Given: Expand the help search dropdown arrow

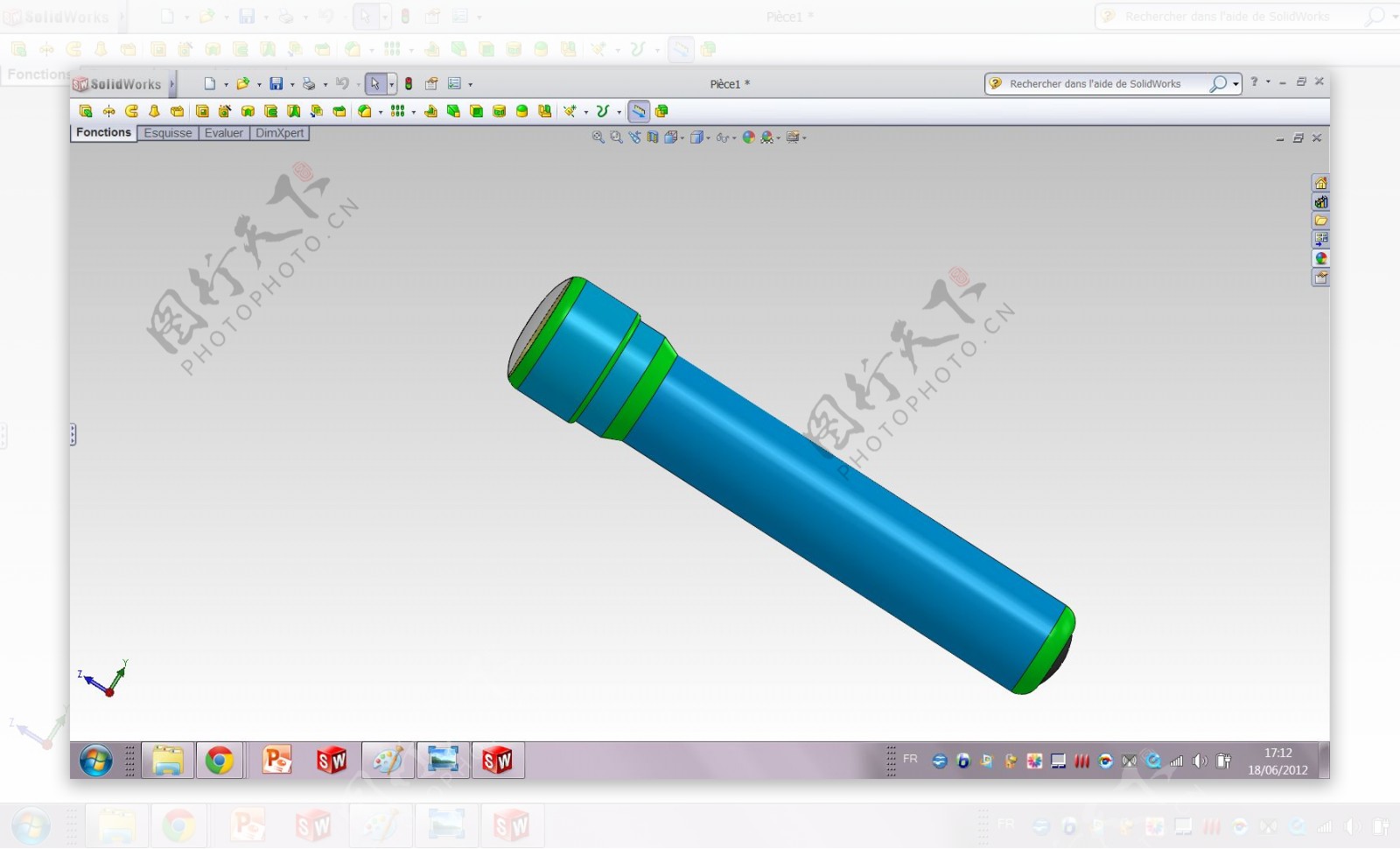Looking at the screenshot, I should click(1235, 84).
